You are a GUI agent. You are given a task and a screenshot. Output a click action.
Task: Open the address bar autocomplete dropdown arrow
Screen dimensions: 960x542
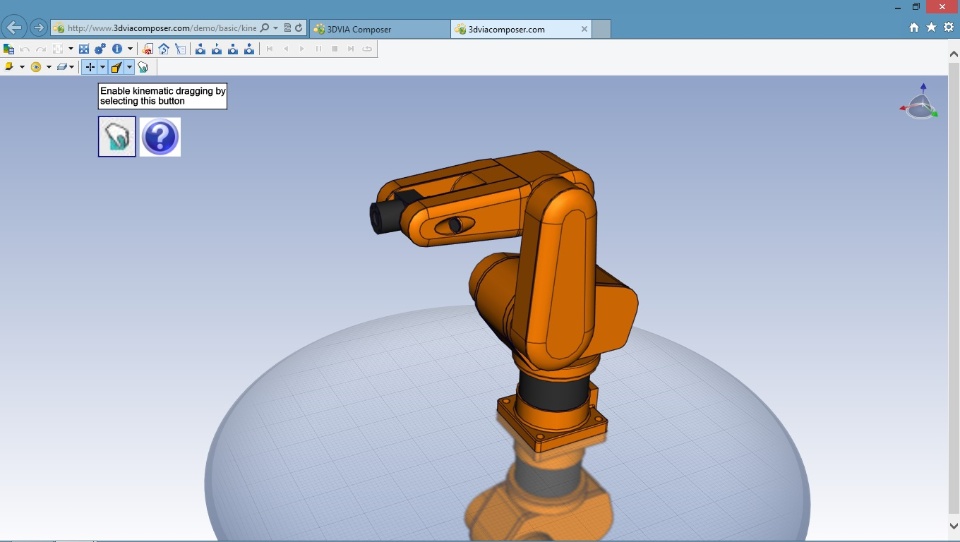(x=276, y=28)
